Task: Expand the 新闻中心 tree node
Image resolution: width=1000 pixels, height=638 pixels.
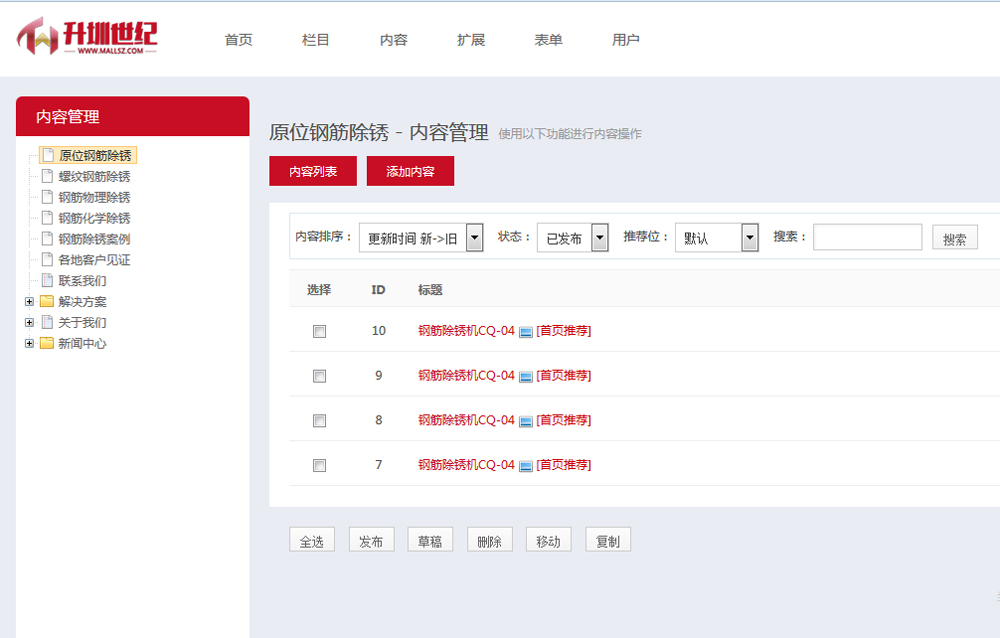Action: [x=29, y=343]
